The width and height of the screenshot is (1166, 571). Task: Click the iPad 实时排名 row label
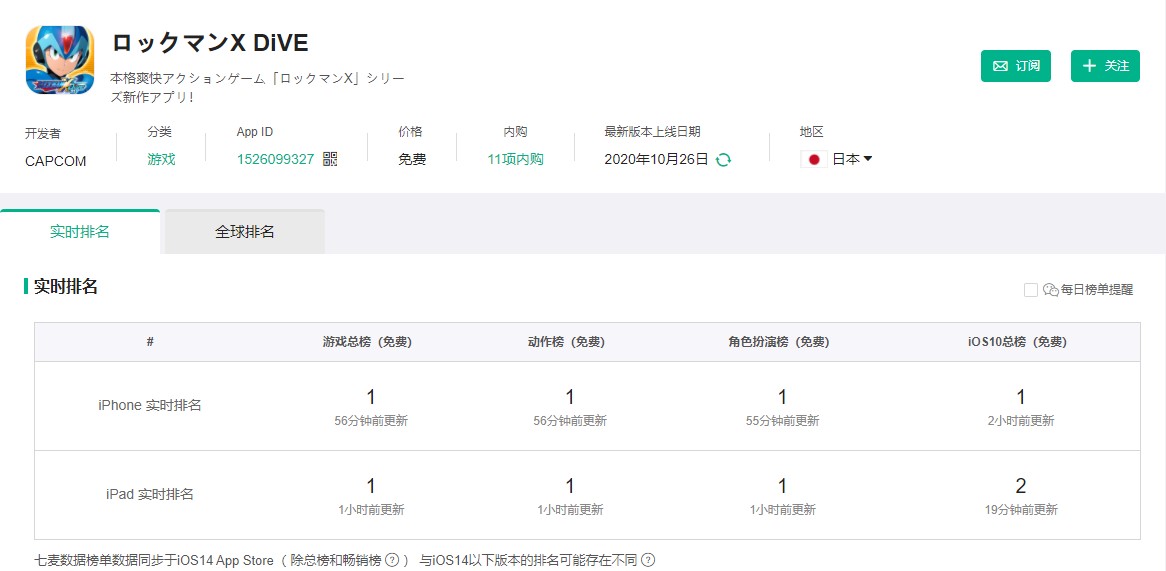click(149, 494)
